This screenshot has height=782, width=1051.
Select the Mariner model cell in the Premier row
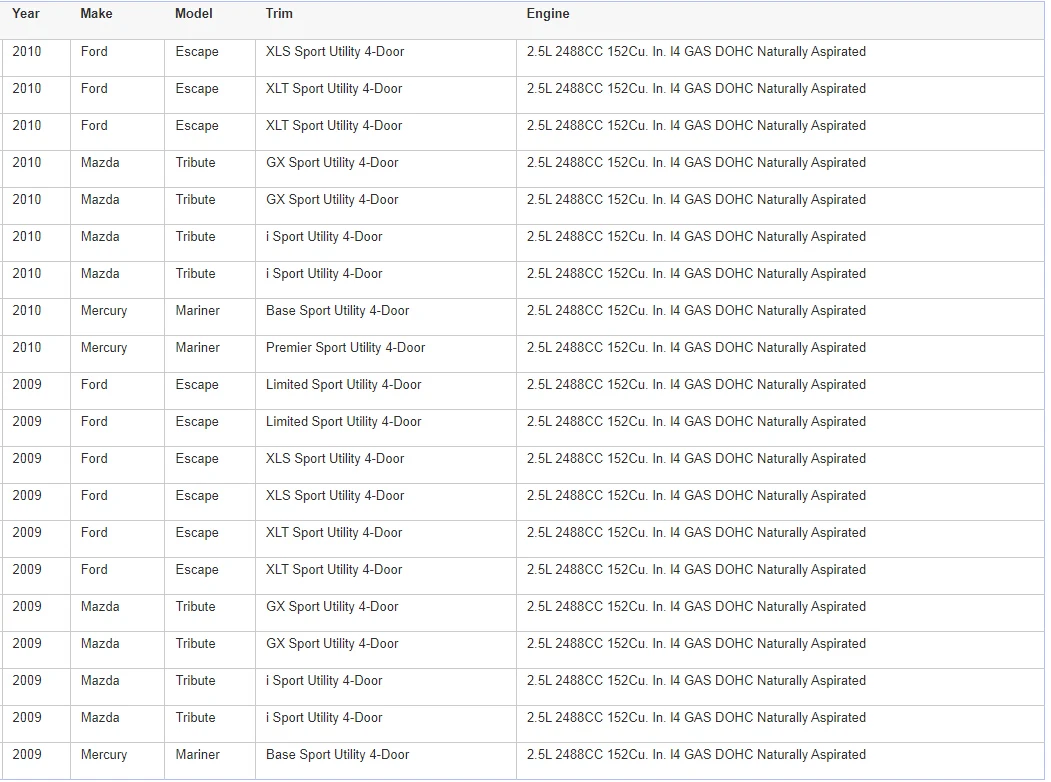[210, 354]
